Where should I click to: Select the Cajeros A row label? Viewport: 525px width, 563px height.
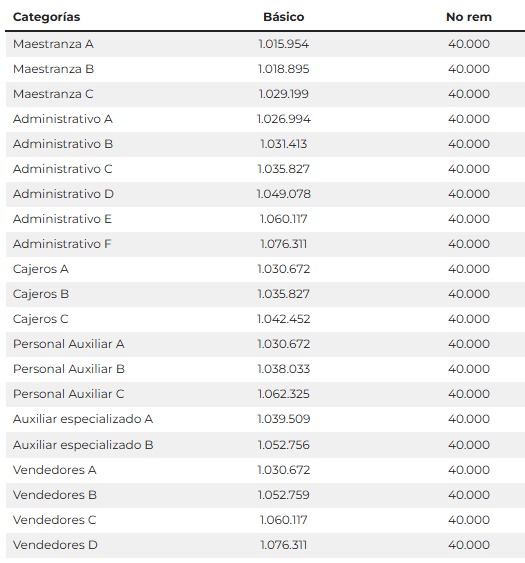[x=41, y=269]
